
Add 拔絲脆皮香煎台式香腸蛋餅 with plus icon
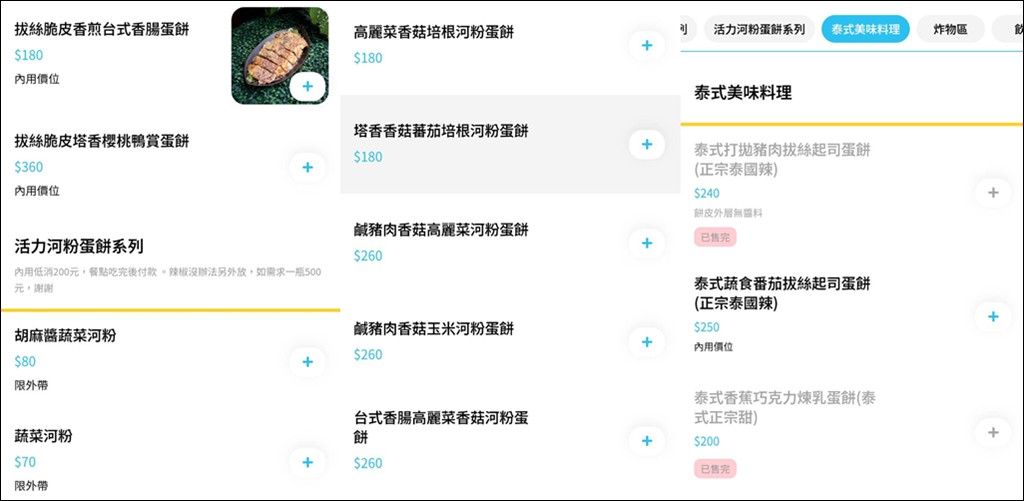(308, 86)
